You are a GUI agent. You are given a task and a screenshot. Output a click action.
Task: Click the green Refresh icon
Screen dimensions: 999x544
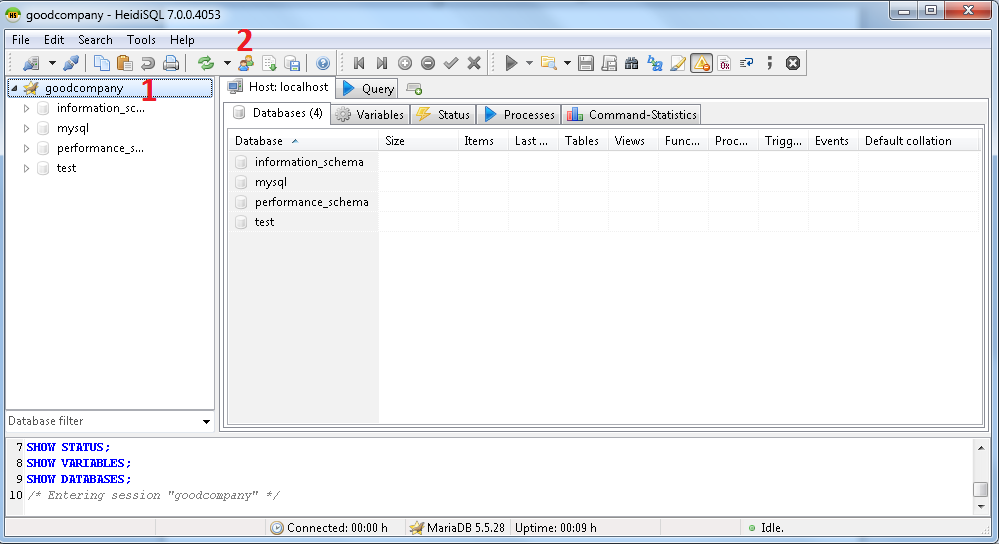tap(206, 63)
